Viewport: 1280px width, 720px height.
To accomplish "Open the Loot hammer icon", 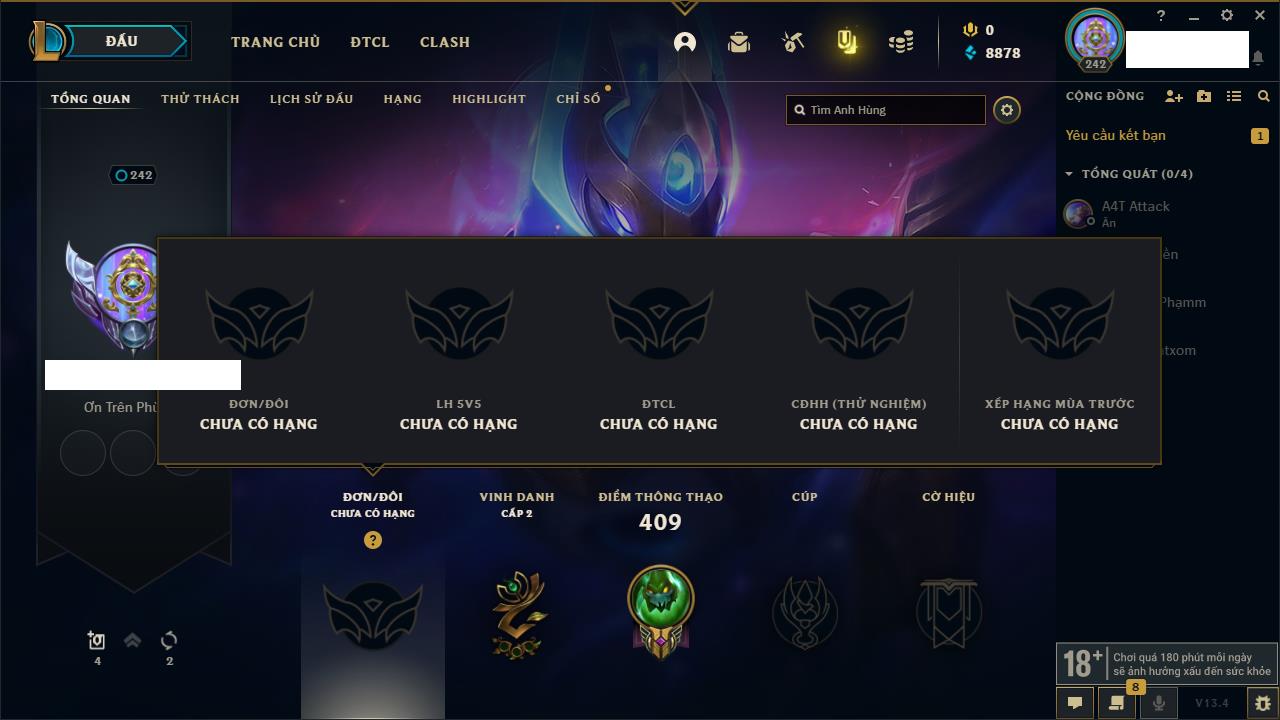I will (x=793, y=42).
